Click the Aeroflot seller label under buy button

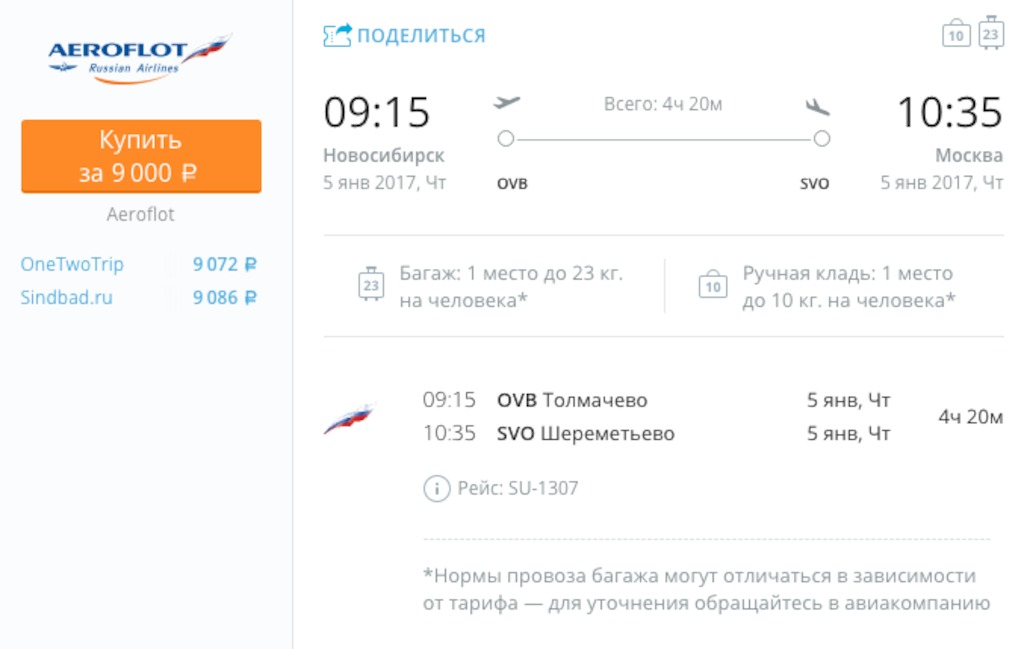[x=140, y=215]
